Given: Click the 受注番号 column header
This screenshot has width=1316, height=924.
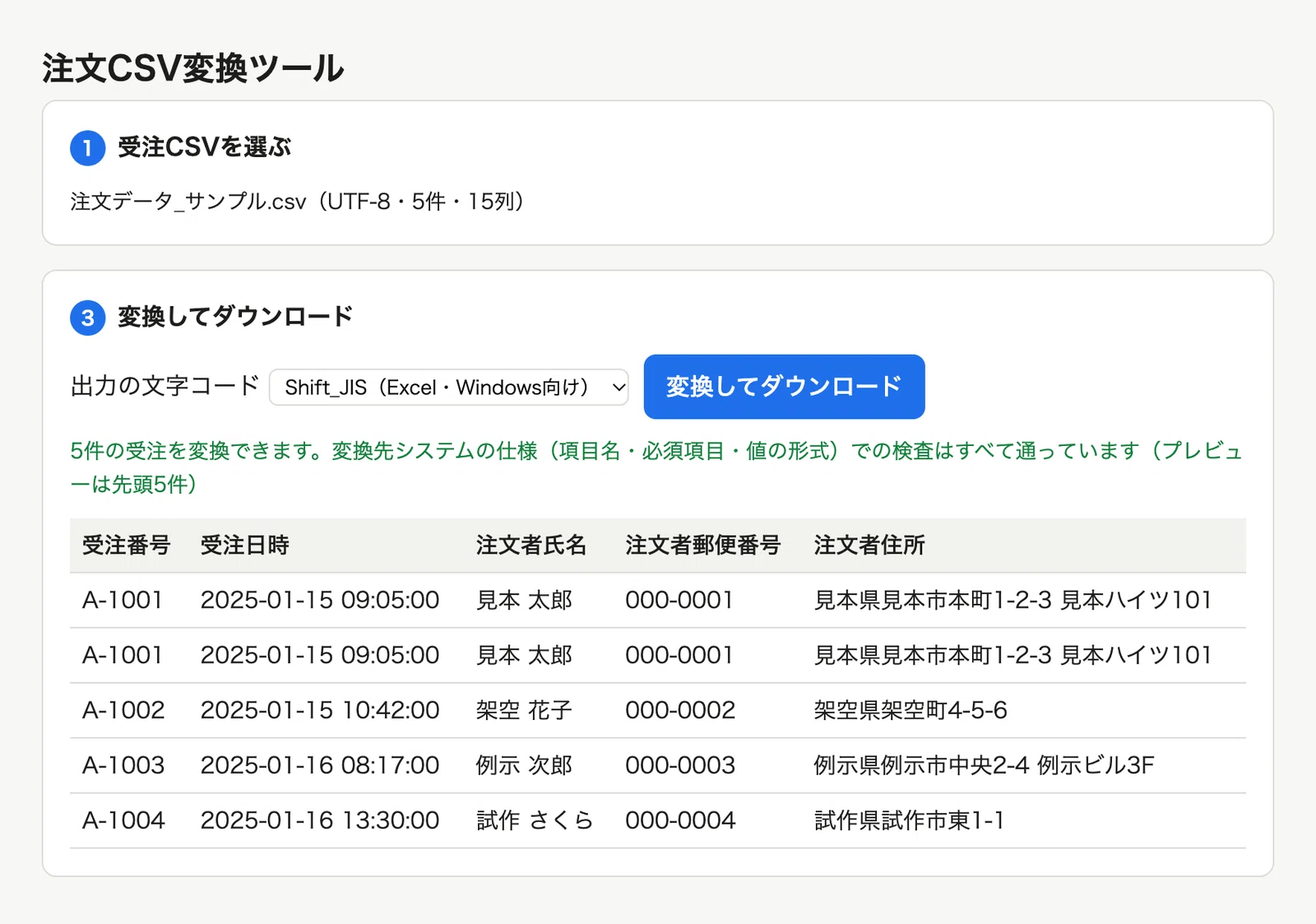Looking at the screenshot, I should (x=127, y=546).
